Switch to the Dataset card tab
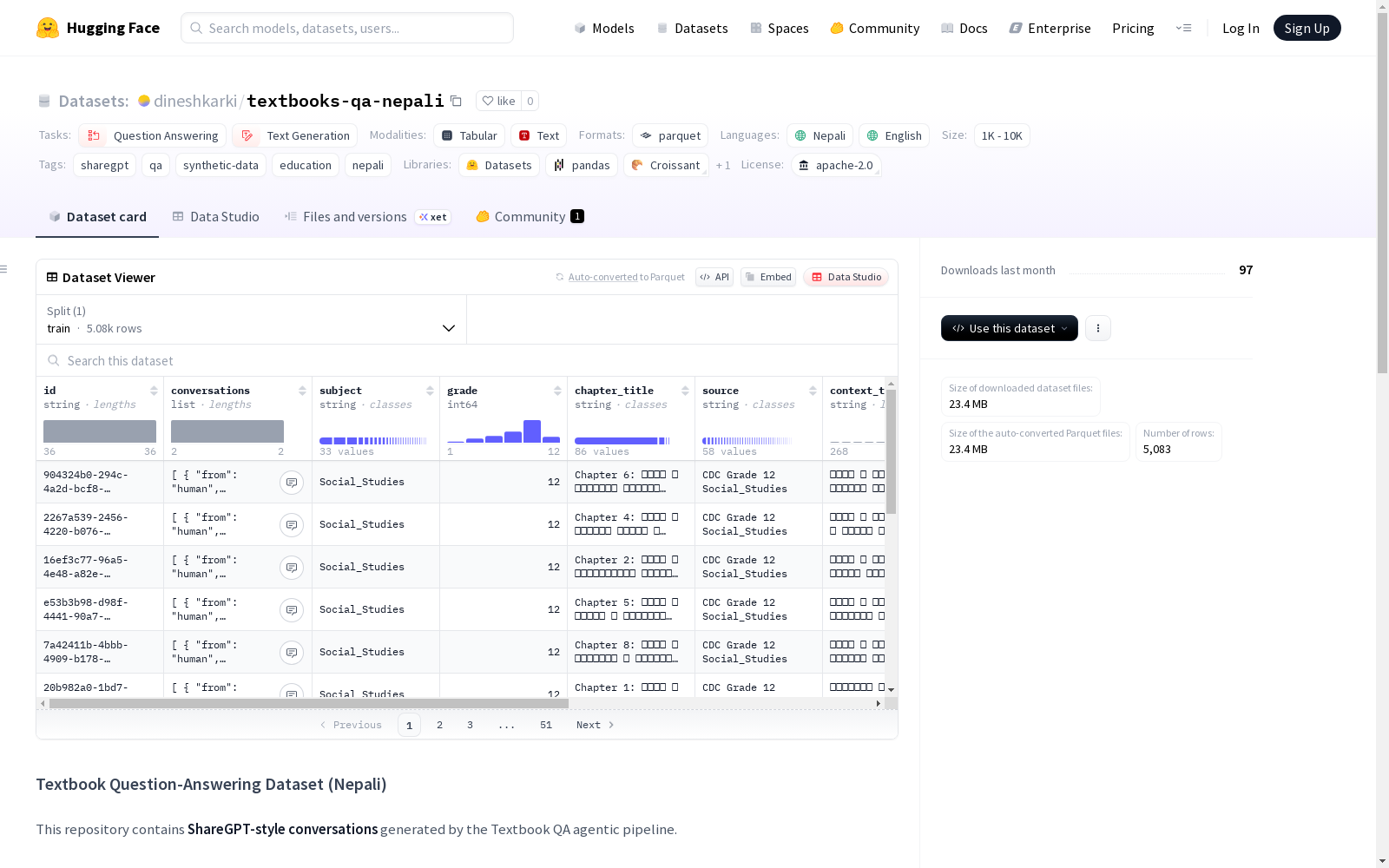1389x868 pixels. click(97, 217)
